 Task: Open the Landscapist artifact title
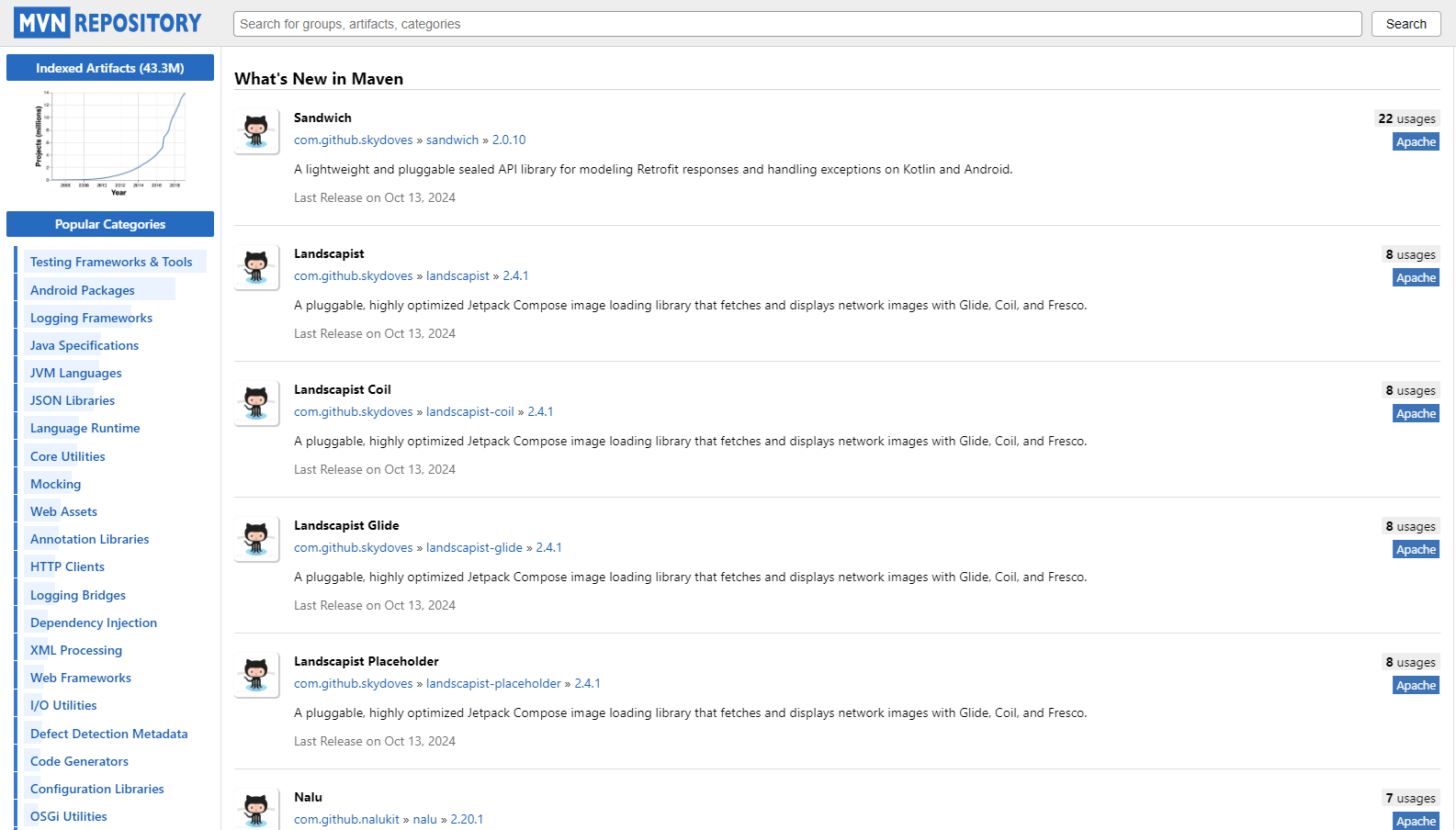coord(329,253)
